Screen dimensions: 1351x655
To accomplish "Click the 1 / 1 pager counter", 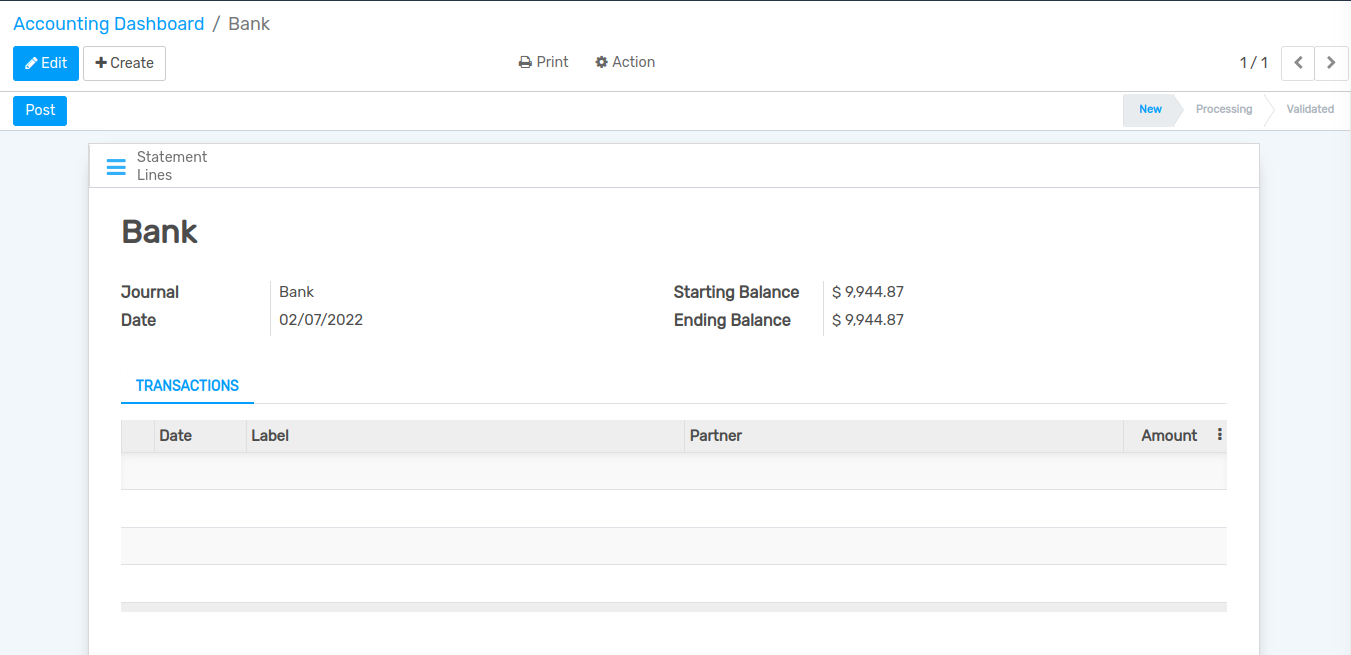I will (1253, 63).
